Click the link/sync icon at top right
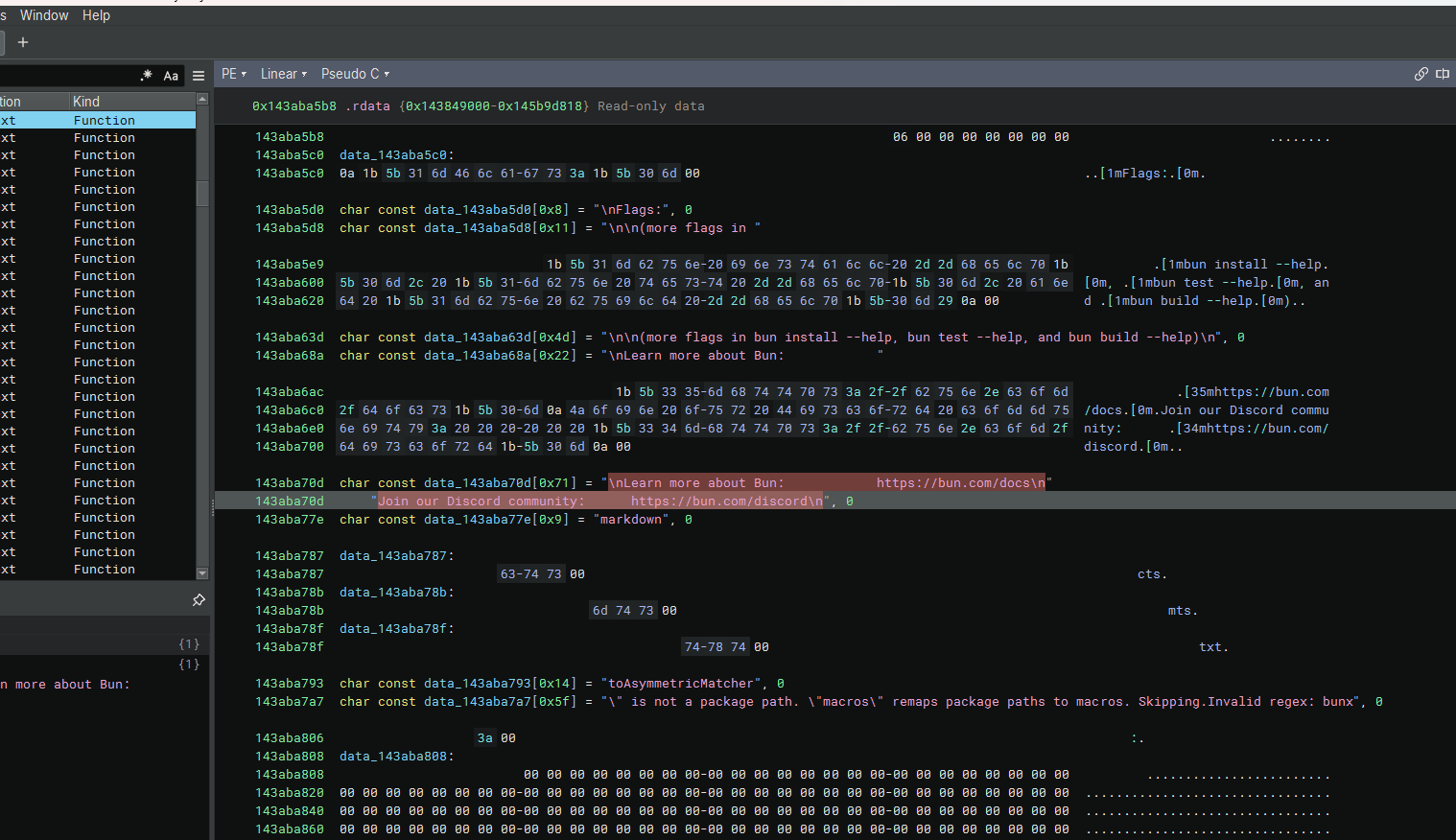The image size is (1456, 840). point(1421,74)
